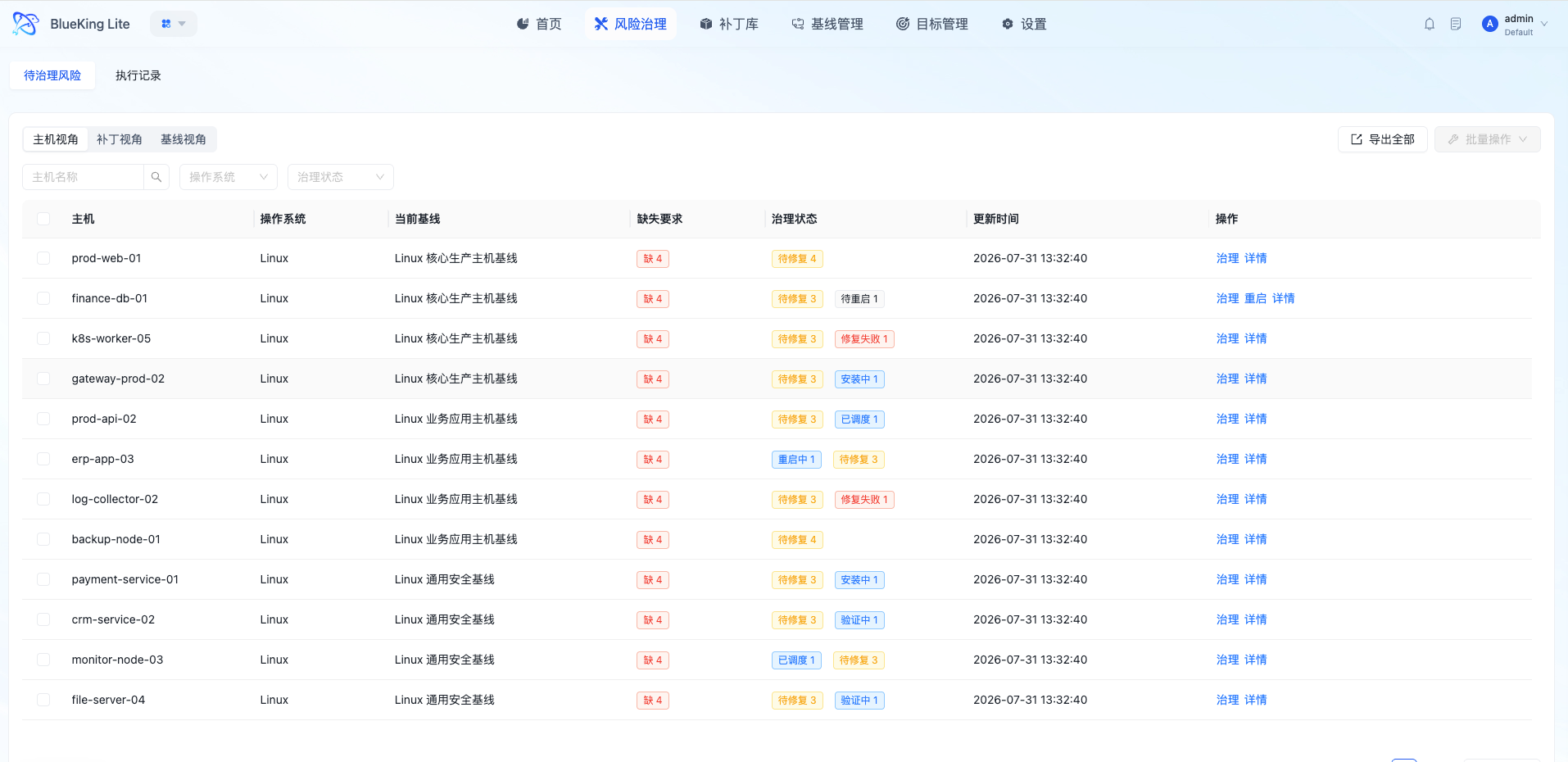Open 目标管理 in top navigation
Image resolution: width=1568 pixels, height=762 pixels.
click(x=932, y=24)
